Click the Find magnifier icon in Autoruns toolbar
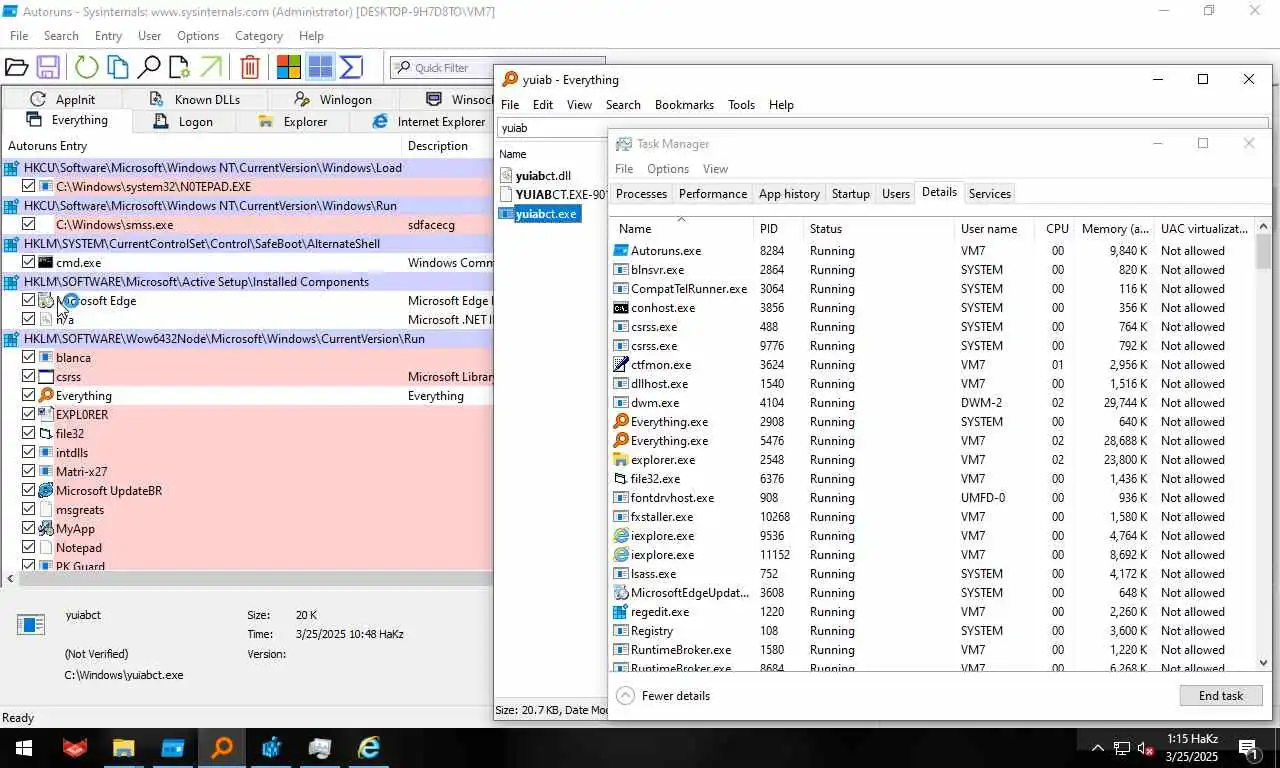The height and width of the screenshot is (768, 1280). [x=148, y=68]
